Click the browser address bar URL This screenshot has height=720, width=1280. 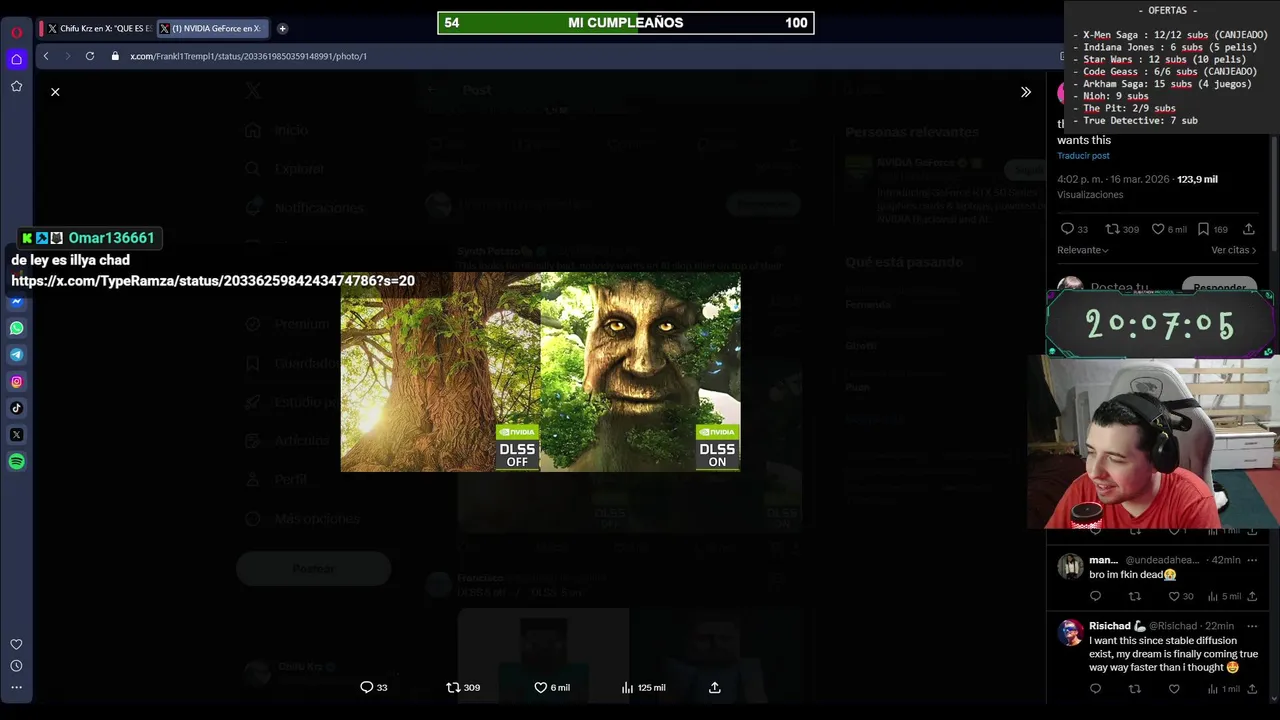[248, 56]
